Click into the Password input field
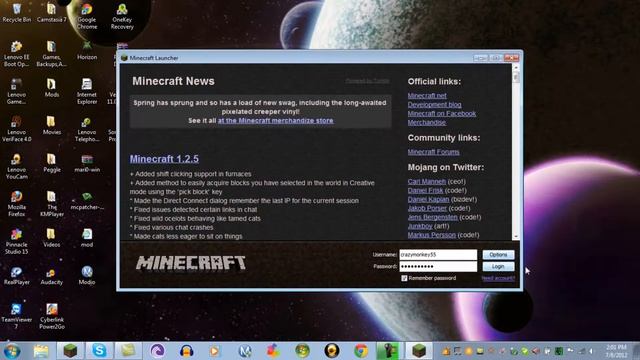The width and height of the screenshot is (640, 360). pyautogui.click(x=438, y=266)
